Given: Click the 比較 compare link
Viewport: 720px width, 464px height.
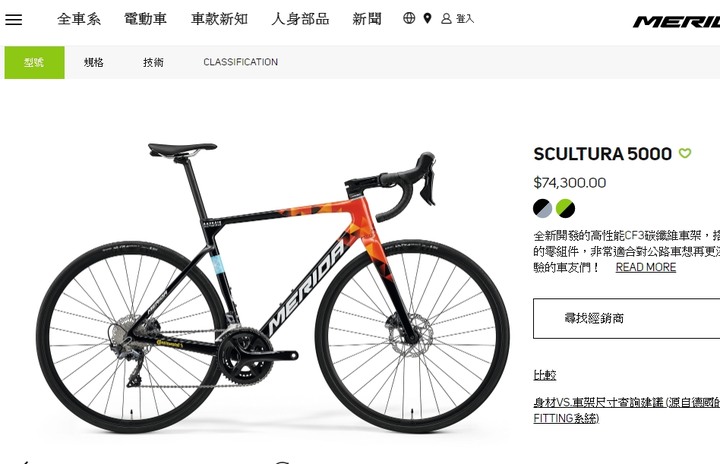Looking at the screenshot, I should click(x=545, y=375).
